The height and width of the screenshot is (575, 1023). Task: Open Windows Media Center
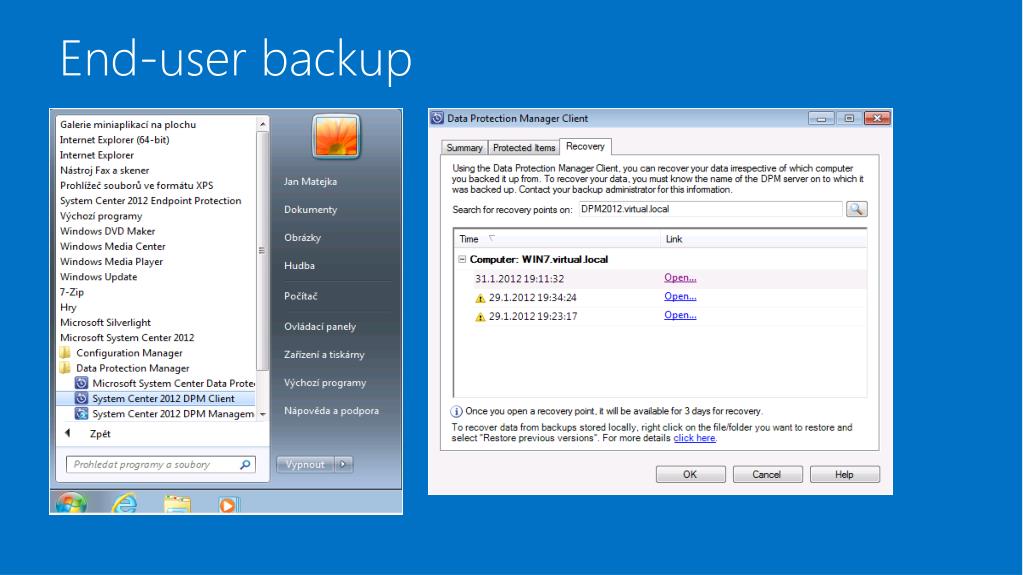[x=113, y=246]
